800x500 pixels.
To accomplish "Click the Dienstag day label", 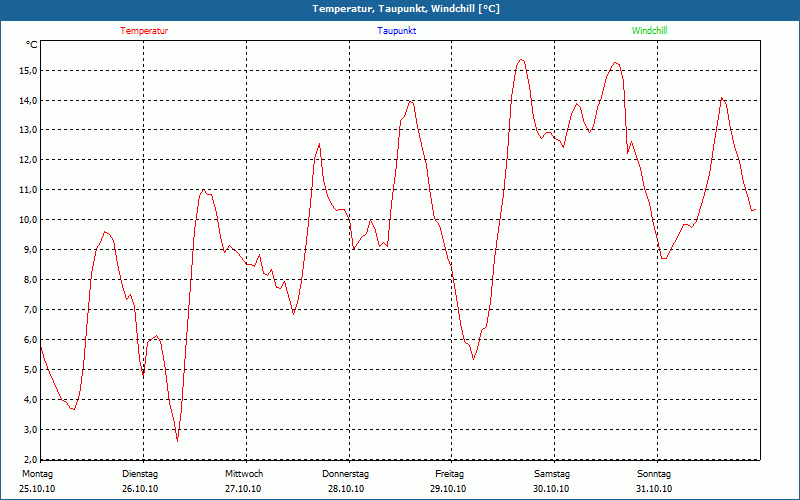I will pos(140,474).
